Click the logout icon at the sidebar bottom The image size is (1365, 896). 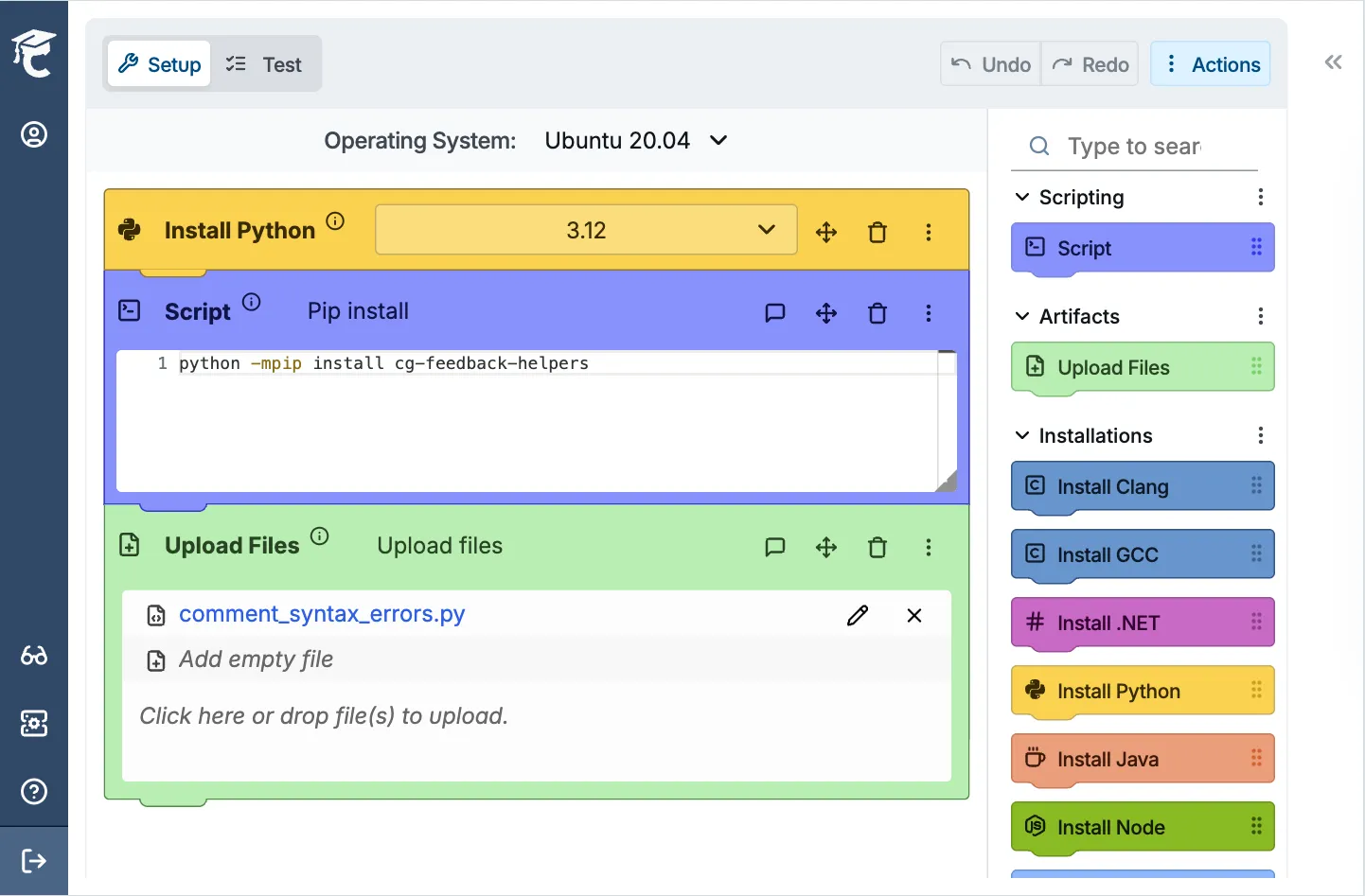34,861
